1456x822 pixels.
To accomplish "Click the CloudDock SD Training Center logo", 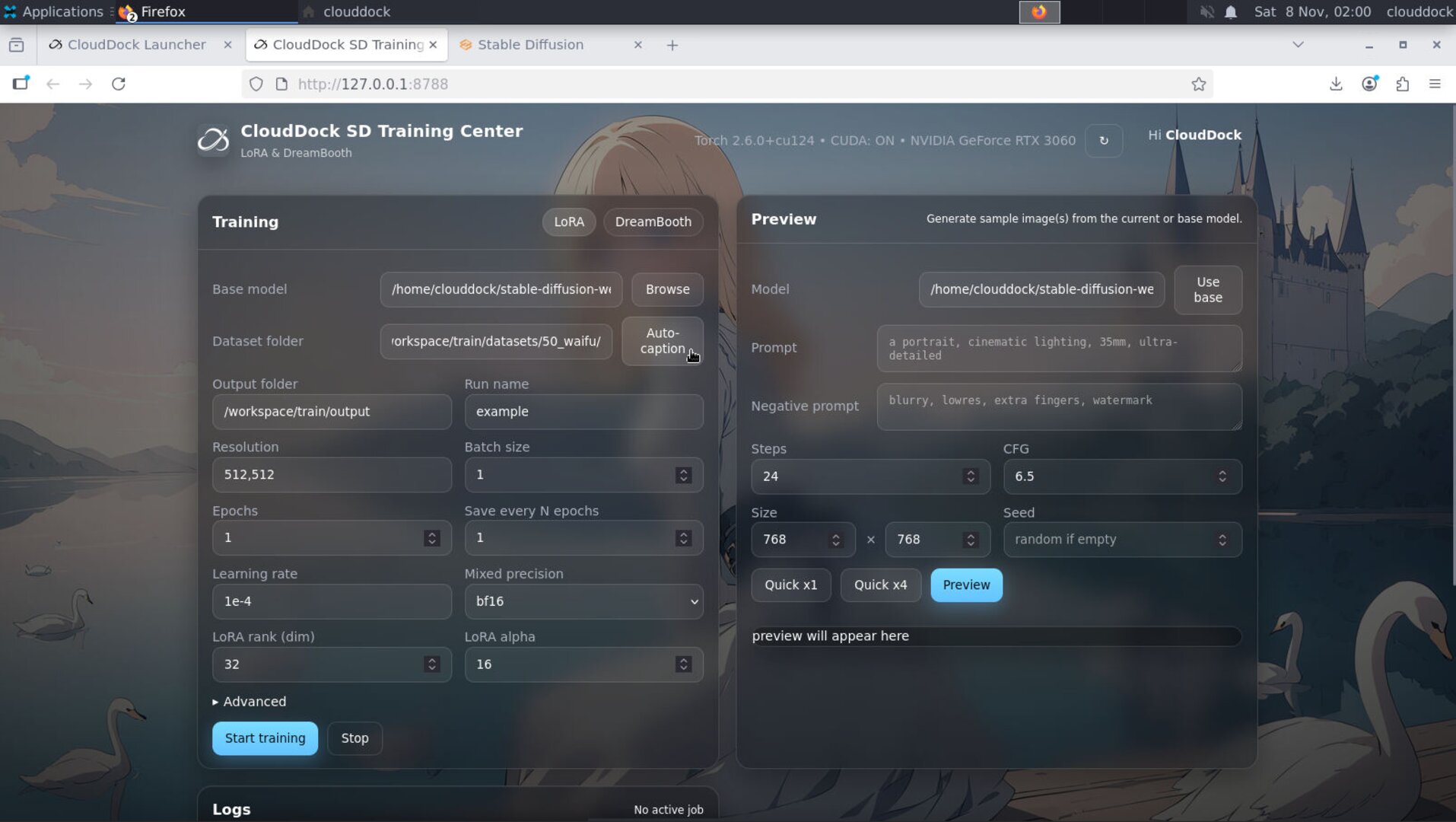I will [213, 140].
